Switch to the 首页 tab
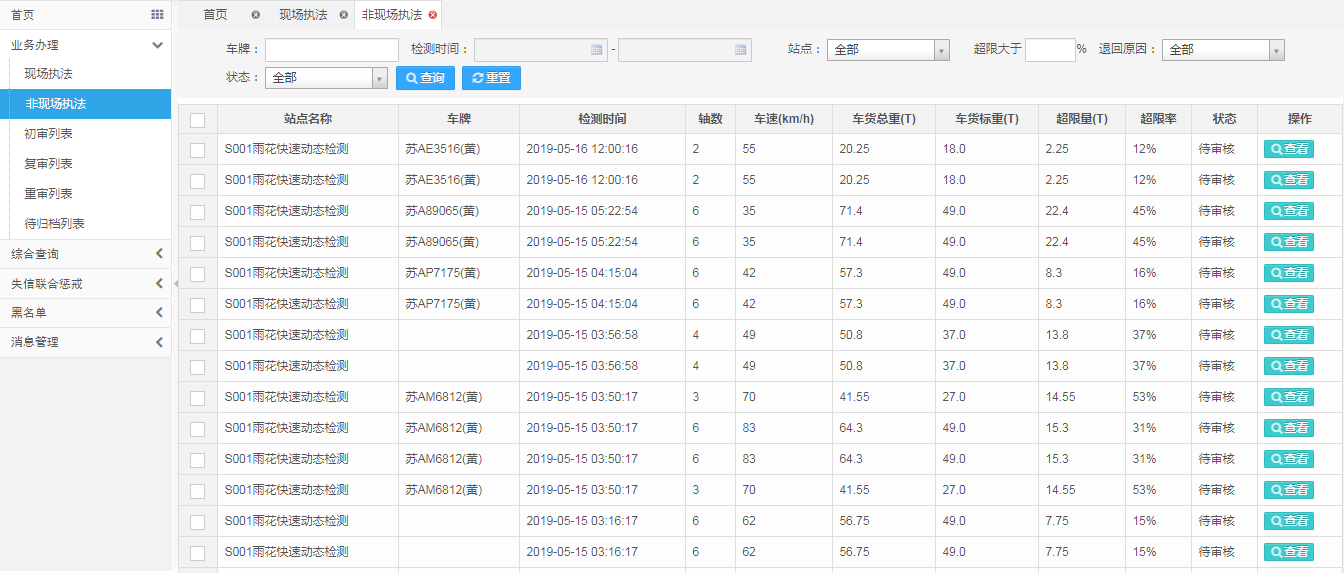 tap(215, 15)
